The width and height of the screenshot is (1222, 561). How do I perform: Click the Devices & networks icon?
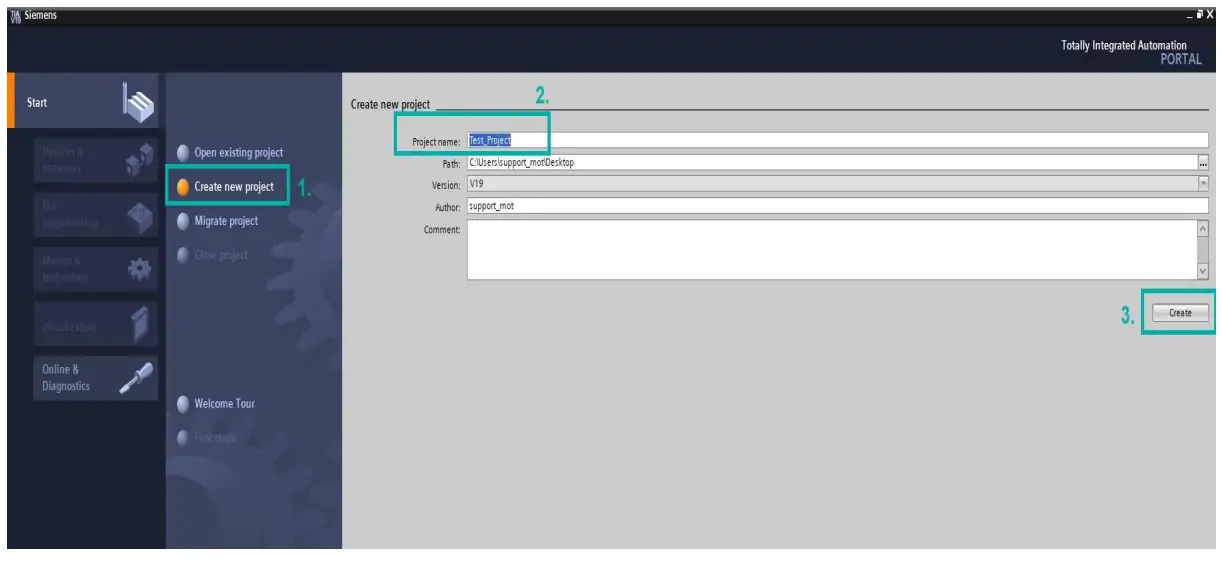(139, 160)
